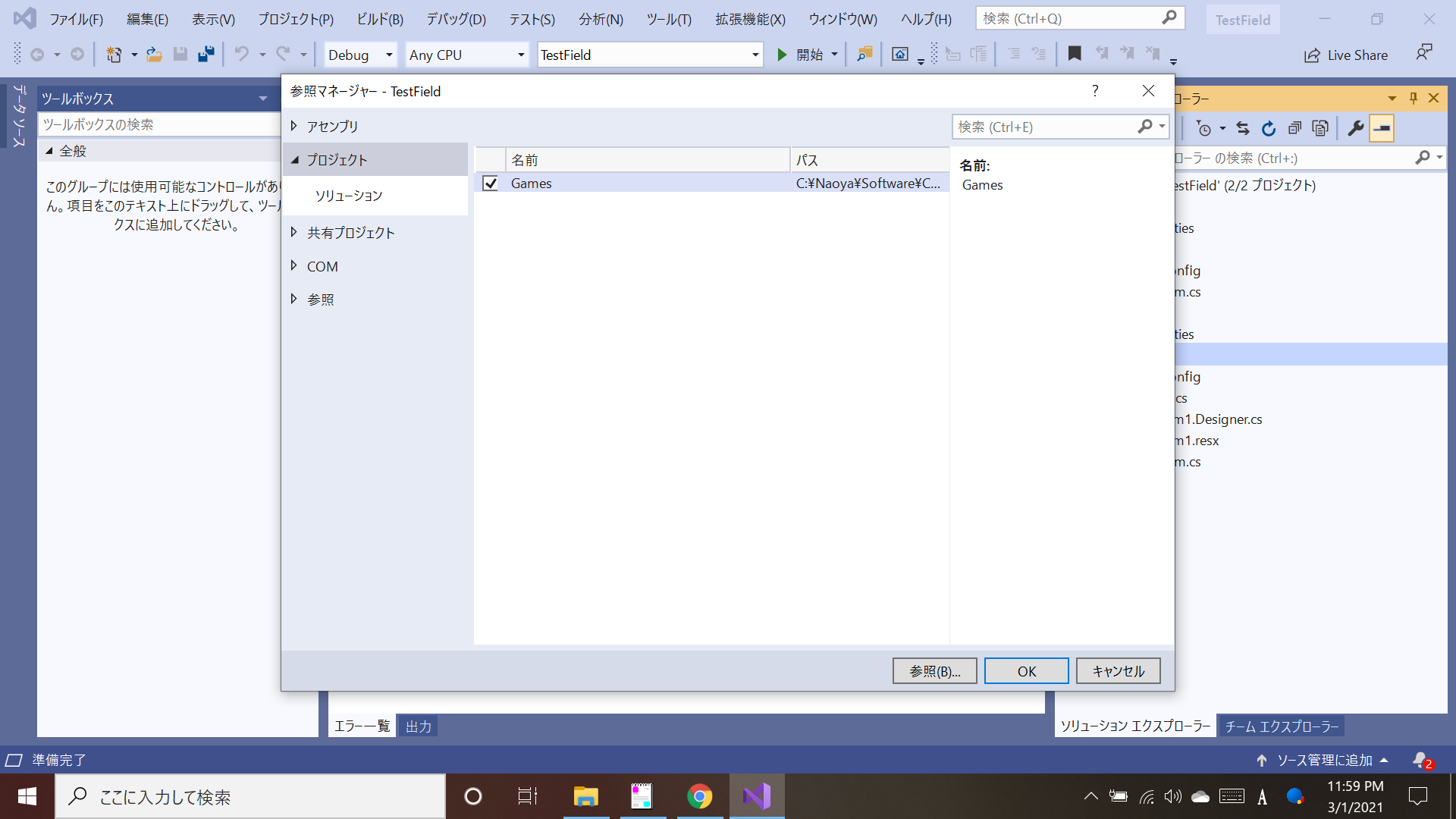Click the notifications bell in status bar
This screenshot has width=1456, height=819.
point(1420,760)
